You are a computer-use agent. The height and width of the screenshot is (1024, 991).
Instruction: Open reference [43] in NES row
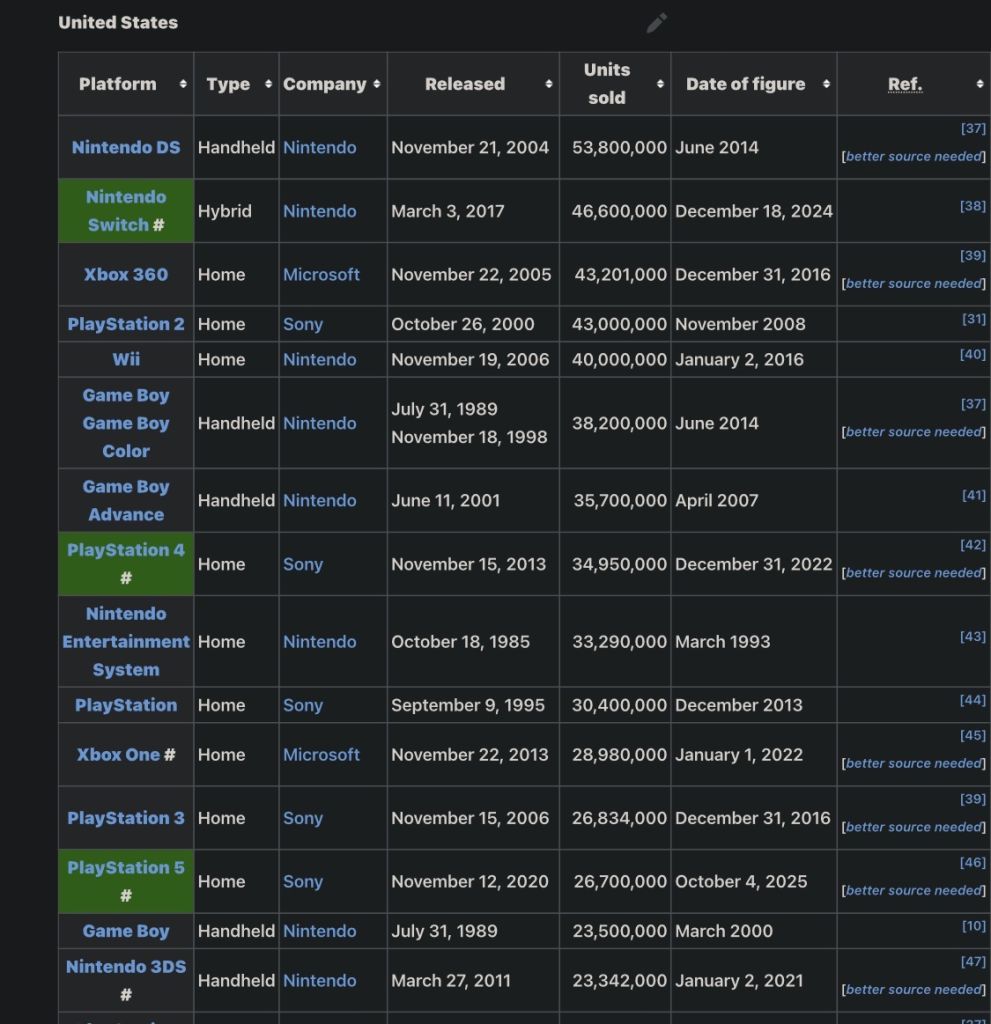(973, 636)
